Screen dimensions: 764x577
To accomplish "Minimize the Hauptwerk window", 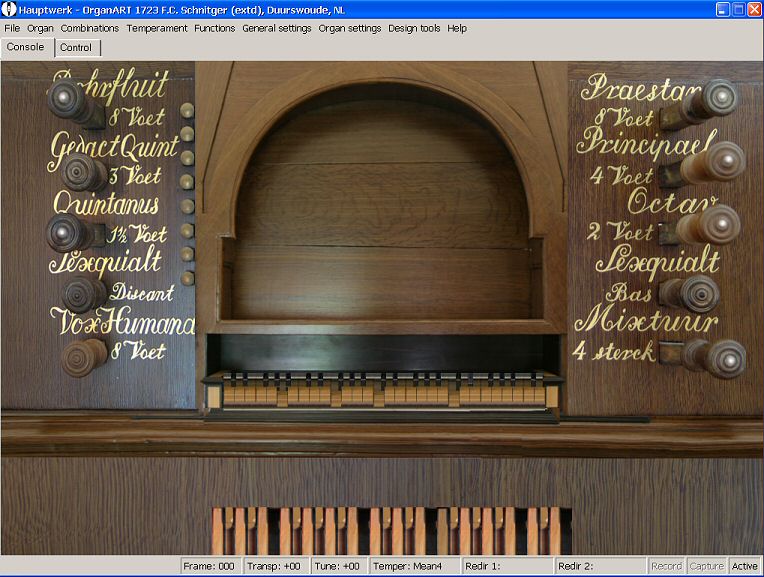I will click(x=723, y=9).
